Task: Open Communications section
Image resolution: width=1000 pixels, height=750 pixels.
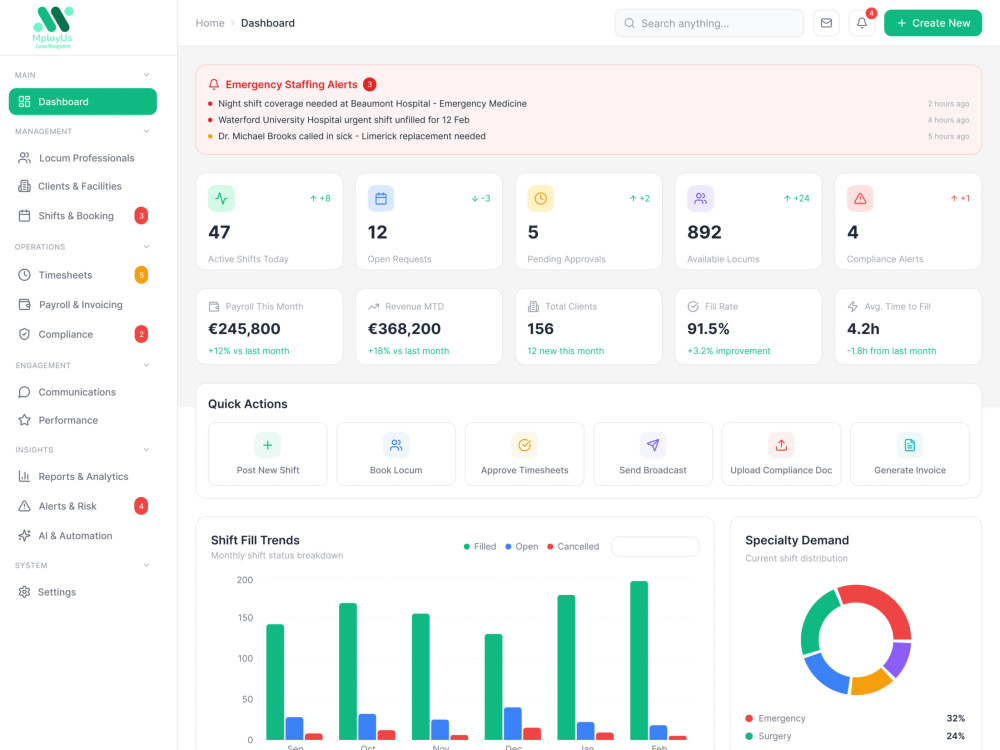Action: pos(83,392)
